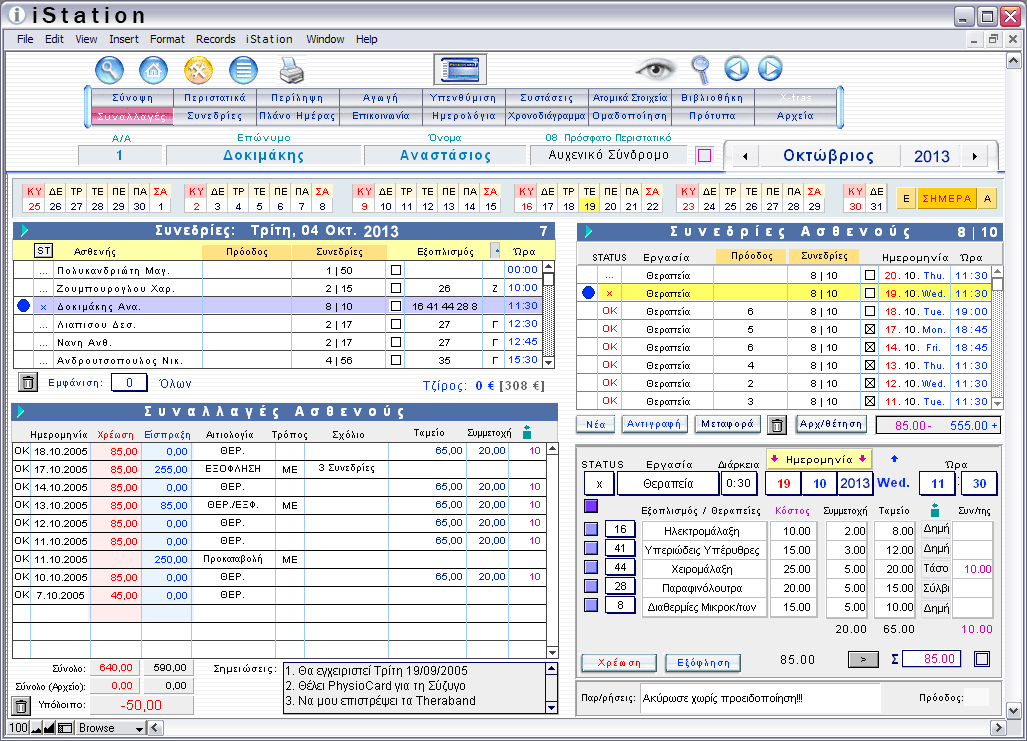Show the blue list view icon

(x=243, y=69)
